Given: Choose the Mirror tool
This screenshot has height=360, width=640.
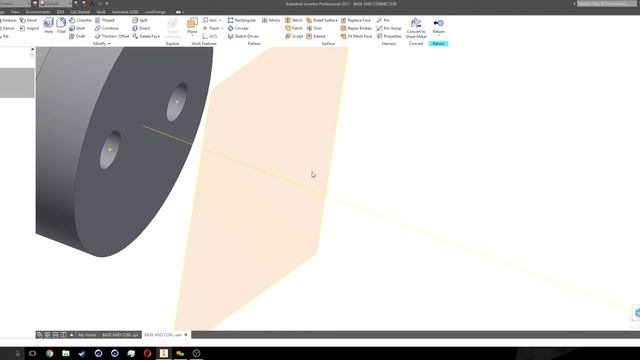Looking at the screenshot, I should click(x=271, y=20).
